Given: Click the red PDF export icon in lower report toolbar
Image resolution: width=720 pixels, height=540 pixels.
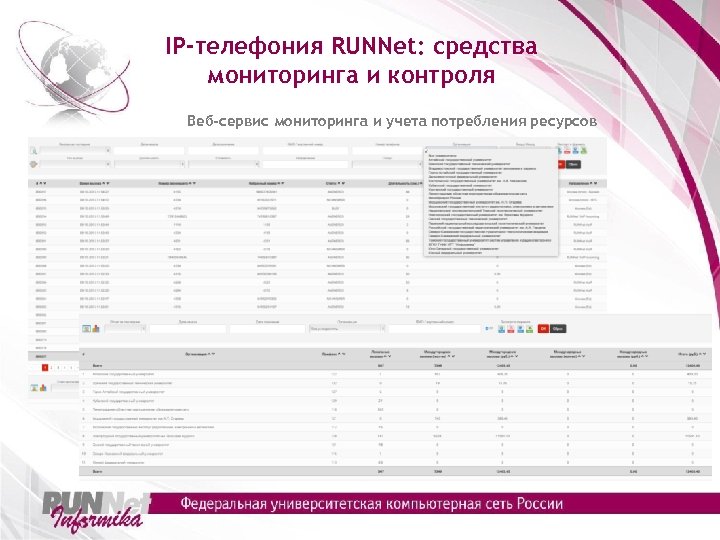Looking at the screenshot, I should [x=511, y=329].
